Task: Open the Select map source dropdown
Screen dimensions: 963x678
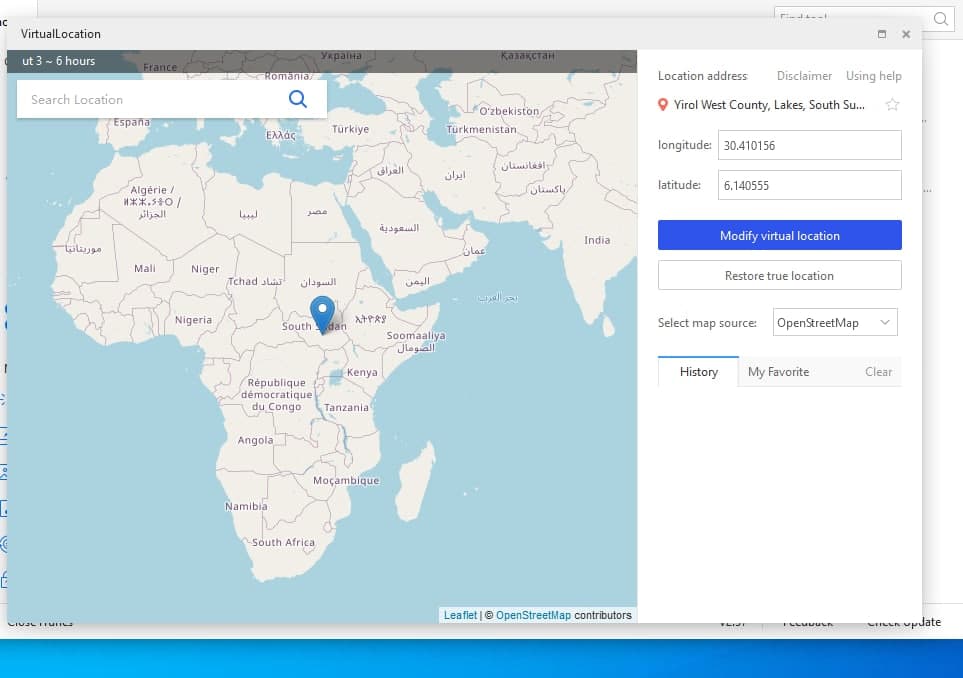Action: click(x=835, y=322)
